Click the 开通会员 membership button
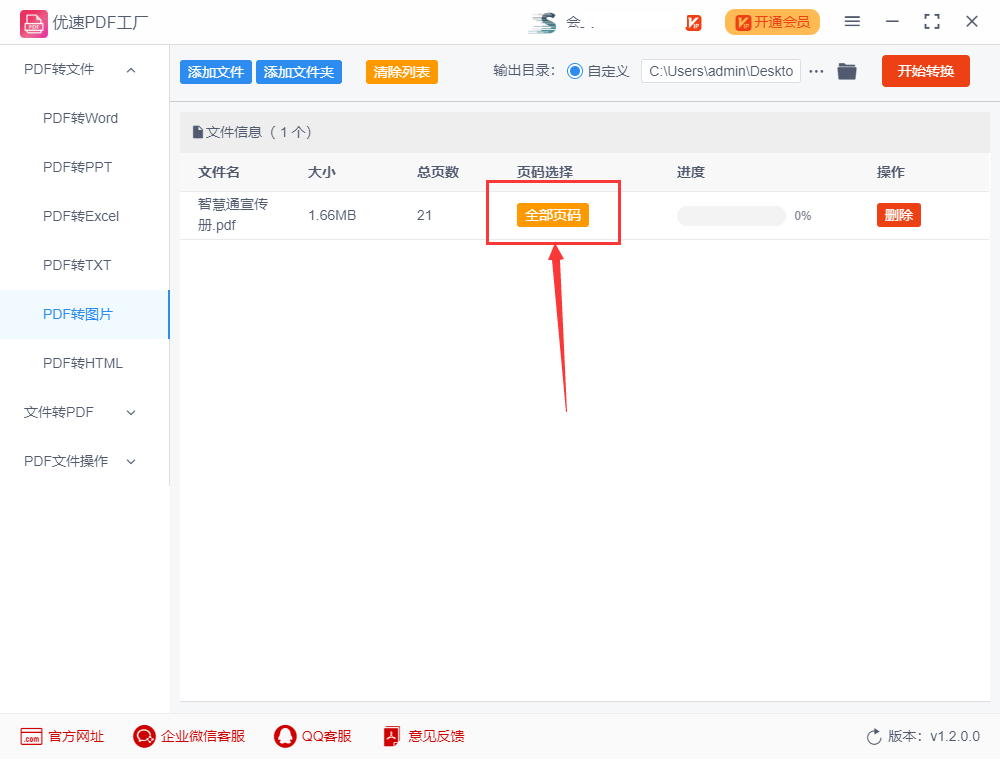This screenshot has height=760, width=1000. coord(772,22)
